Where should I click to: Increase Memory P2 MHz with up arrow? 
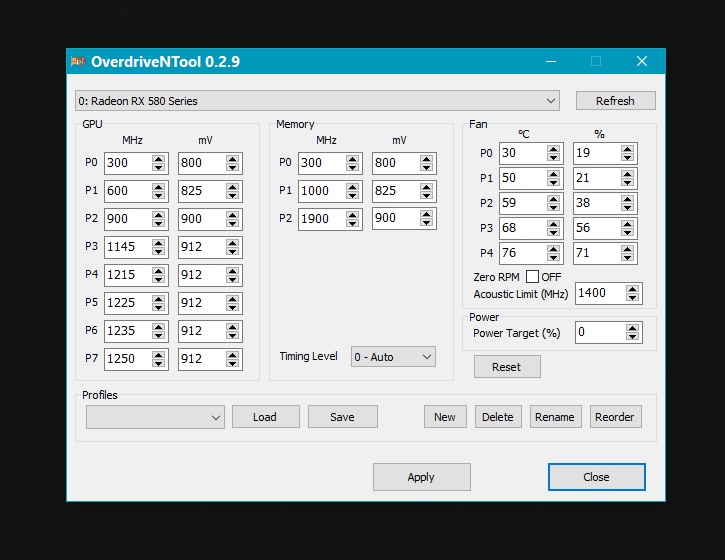[x=352, y=215]
